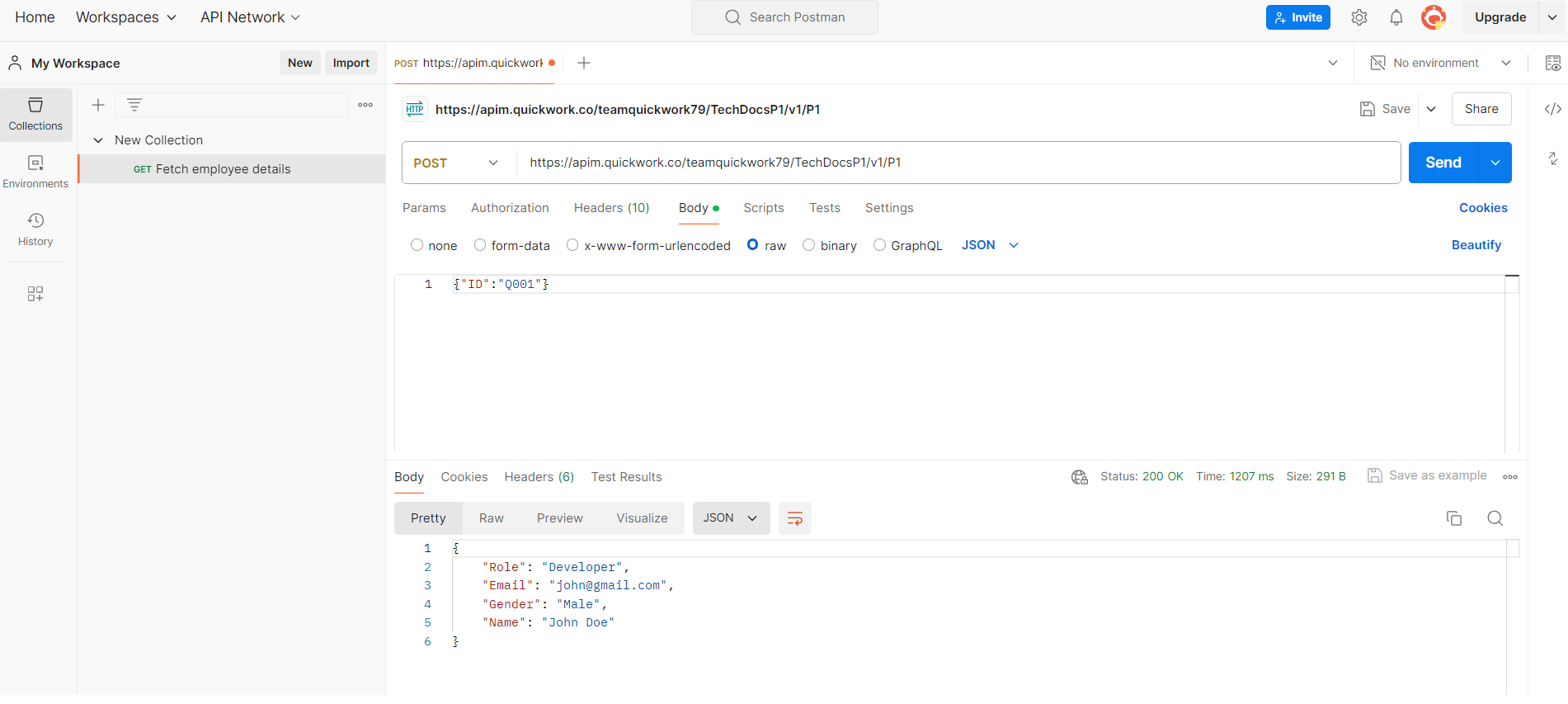Add a new request tab with plus icon
Image resolution: width=1568 pixels, height=704 pixels.
tap(584, 63)
